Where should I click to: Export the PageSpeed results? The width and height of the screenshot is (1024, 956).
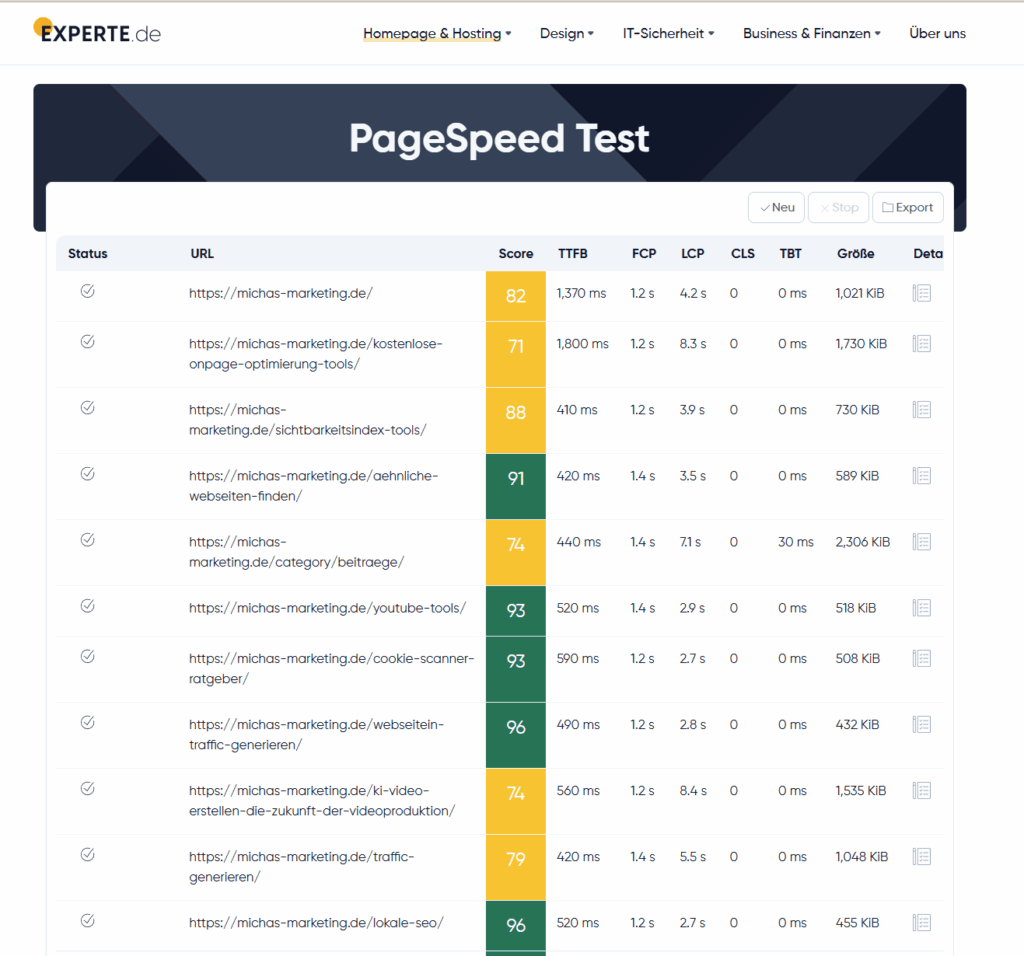[908, 208]
